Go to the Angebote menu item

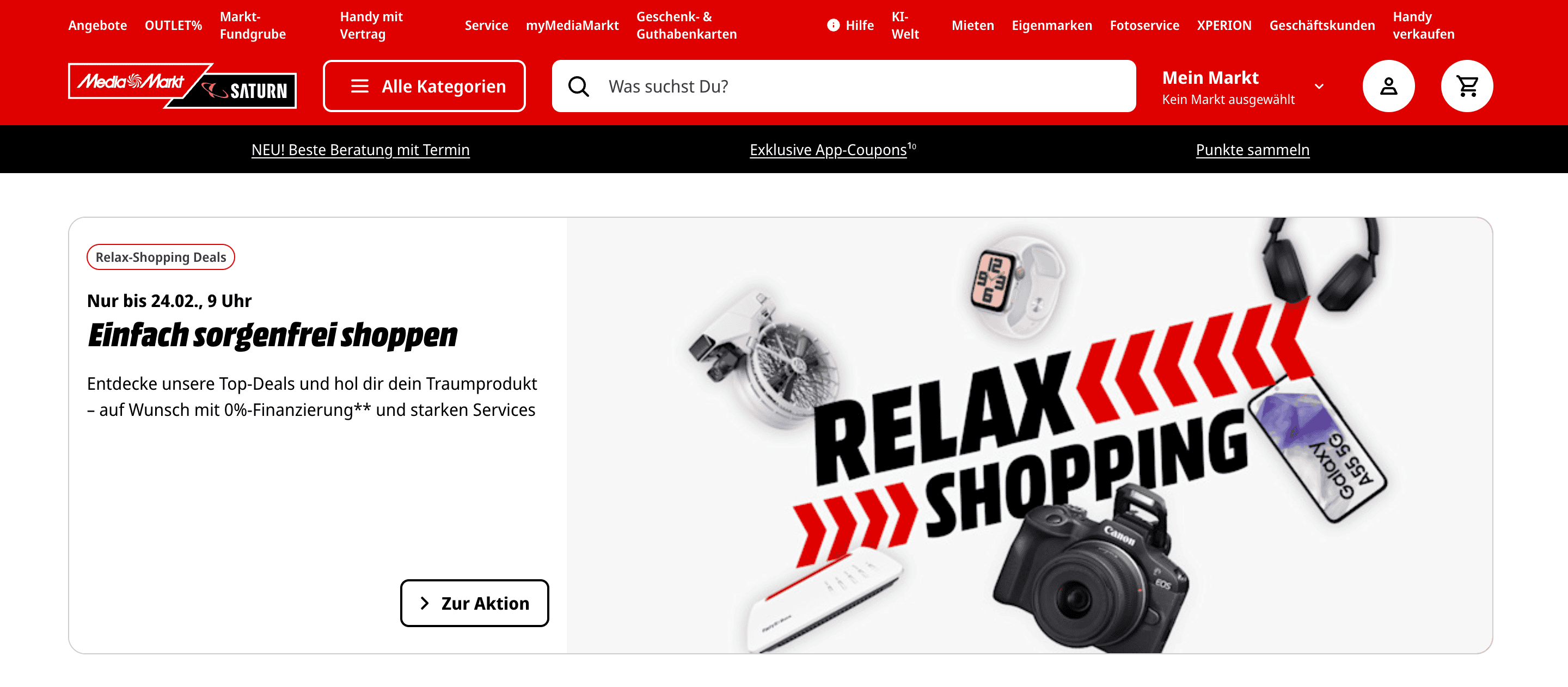click(97, 25)
